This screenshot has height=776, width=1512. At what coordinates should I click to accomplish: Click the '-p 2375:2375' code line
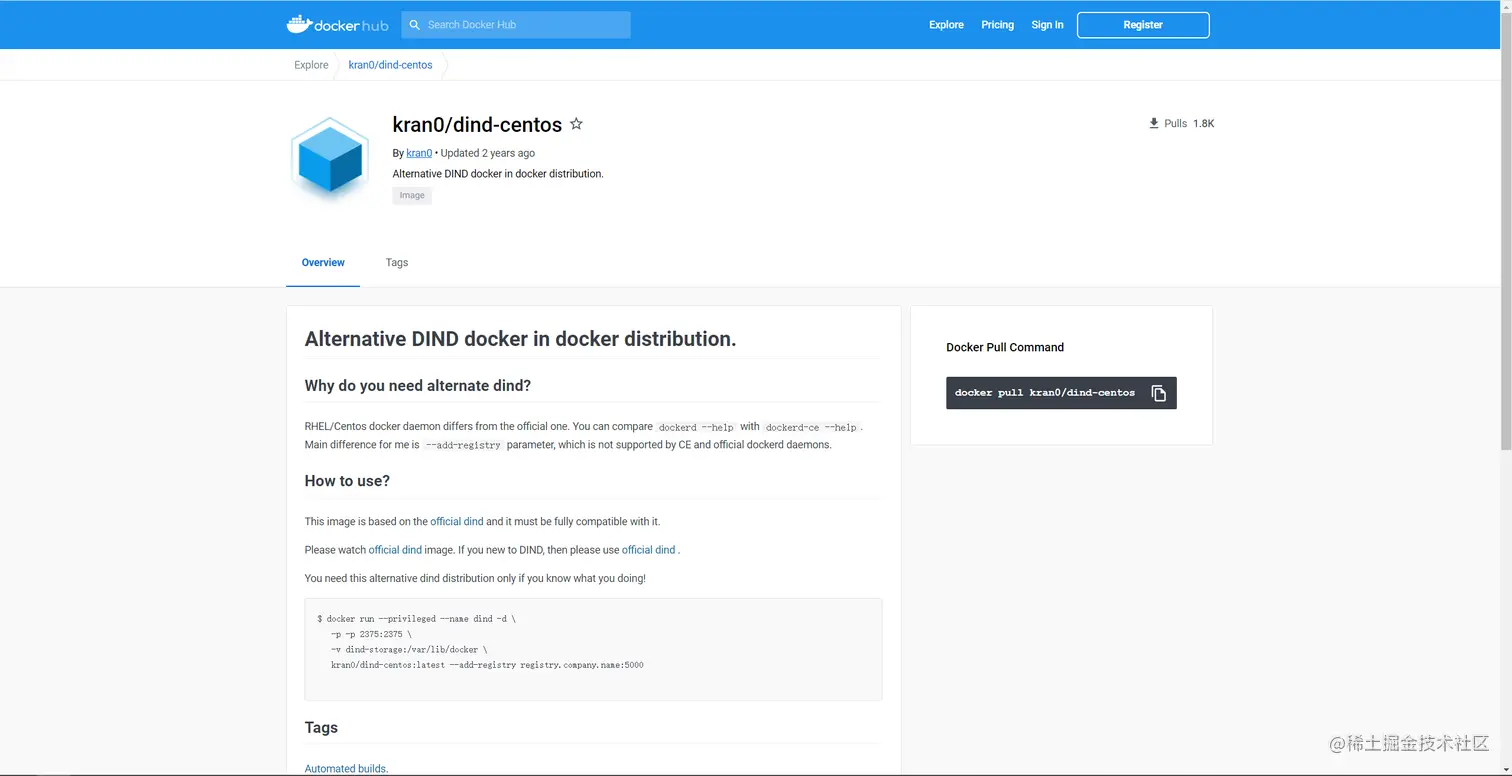(x=371, y=634)
